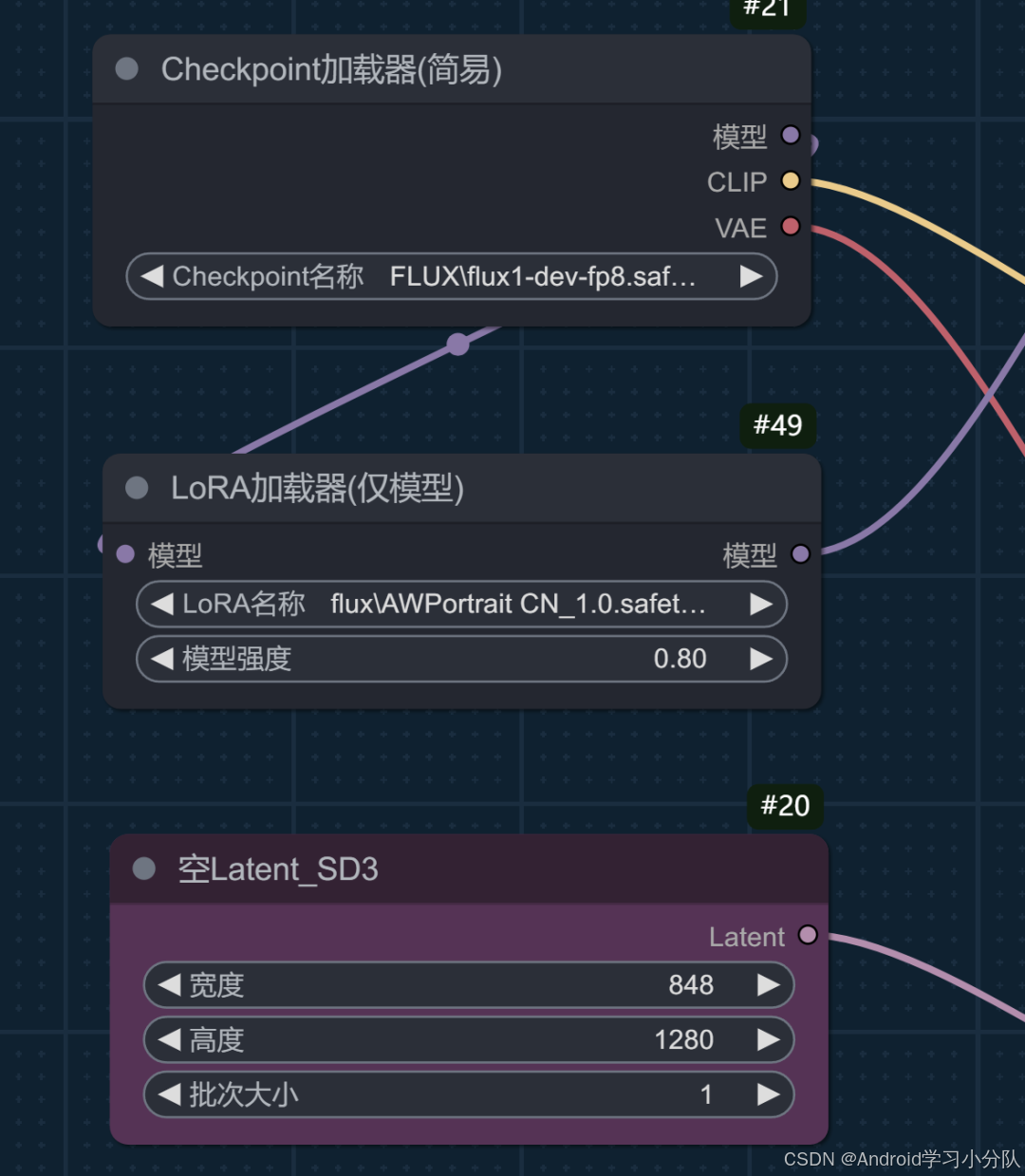Click the Latent output socket
The width and height of the screenshot is (1025, 1176).
(x=808, y=935)
